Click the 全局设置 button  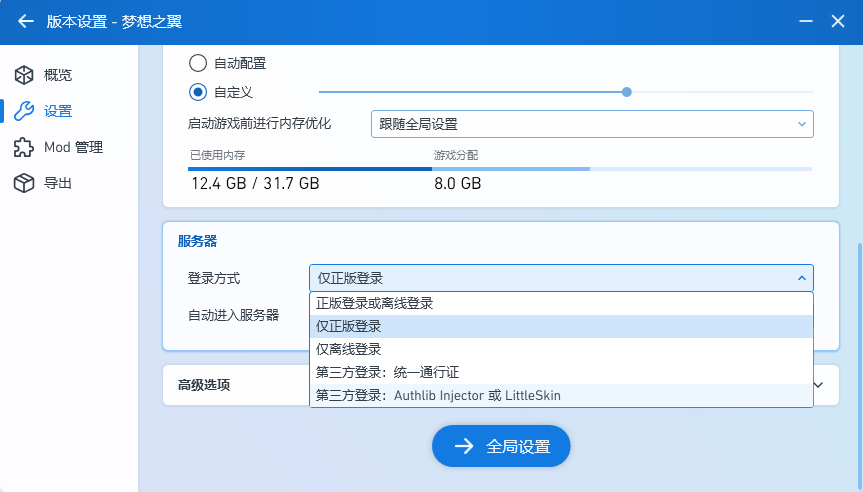[501, 447]
